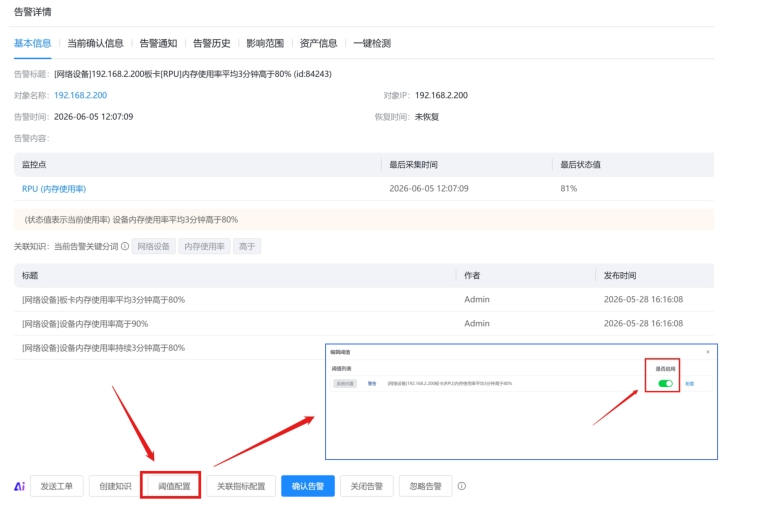Click the 未恢复 recovery status
This screenshot has width=771, height=527.
click(427, 117)
